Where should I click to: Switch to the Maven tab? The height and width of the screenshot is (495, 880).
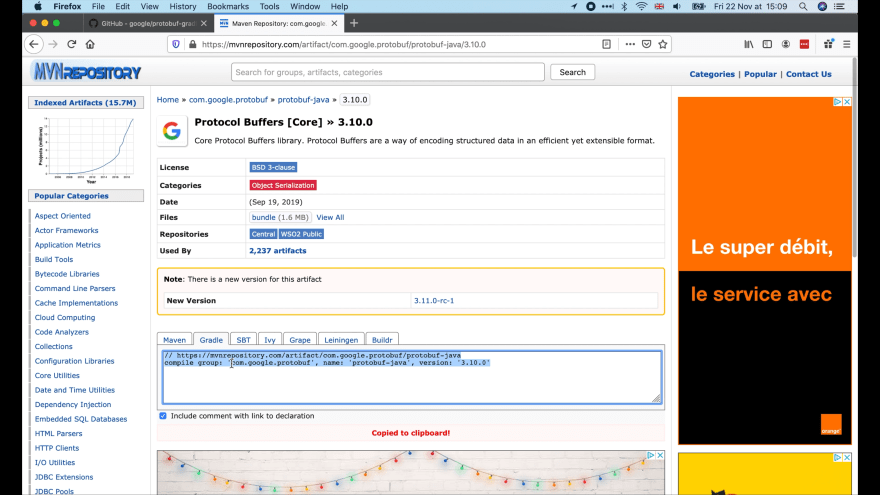[175, 340]
